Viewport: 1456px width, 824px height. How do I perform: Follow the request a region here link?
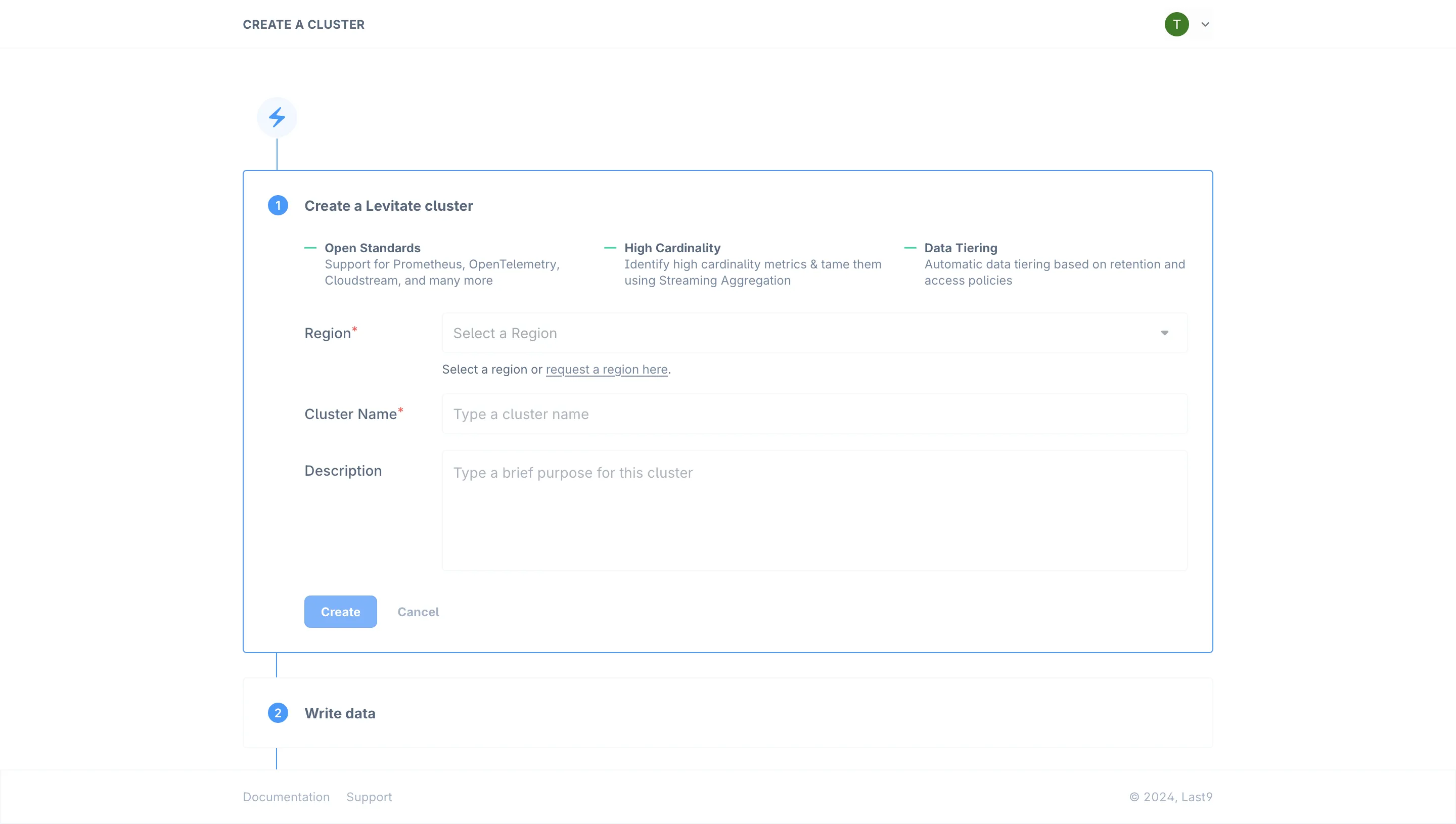pos(607,370)
